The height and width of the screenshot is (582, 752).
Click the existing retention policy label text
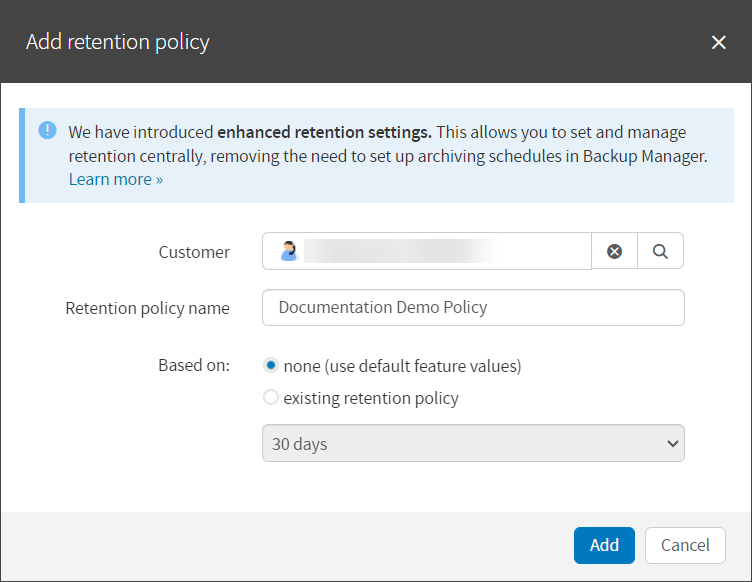(371, 398)
